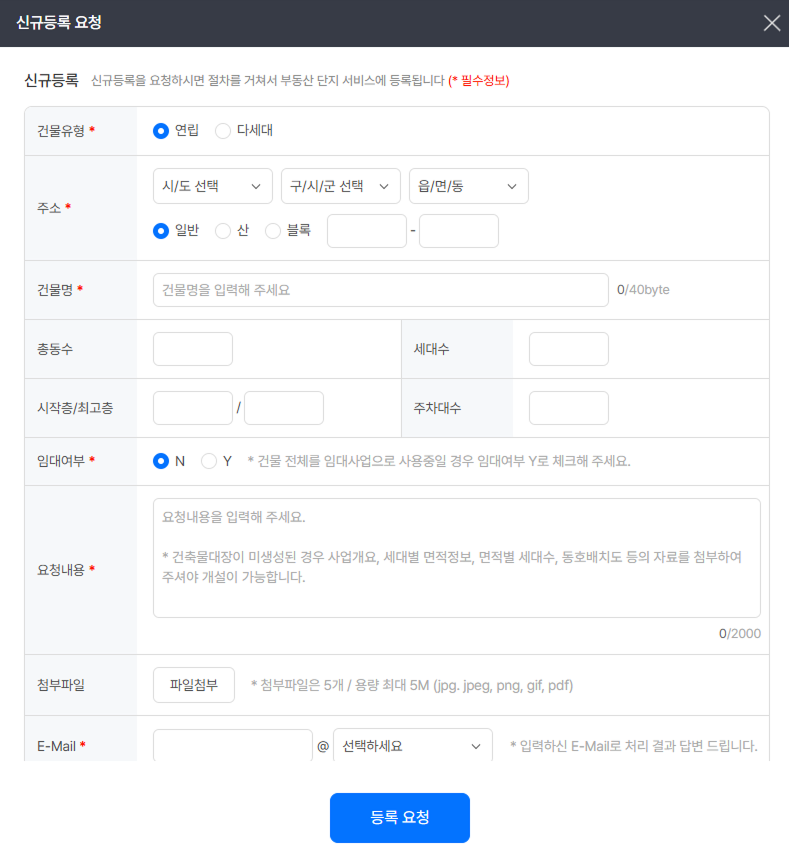Click the E-Mail ID input field
Viewport: 789px width, 867px height.
pyautogui.click(x=233, y=746)
